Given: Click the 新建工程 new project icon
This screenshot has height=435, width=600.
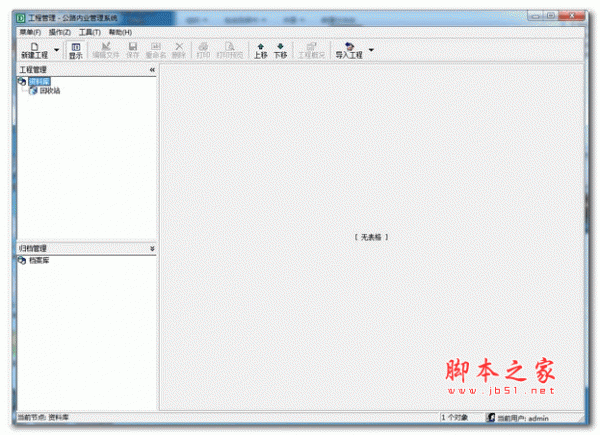Looking at the screenshot, I should [34, 47].
